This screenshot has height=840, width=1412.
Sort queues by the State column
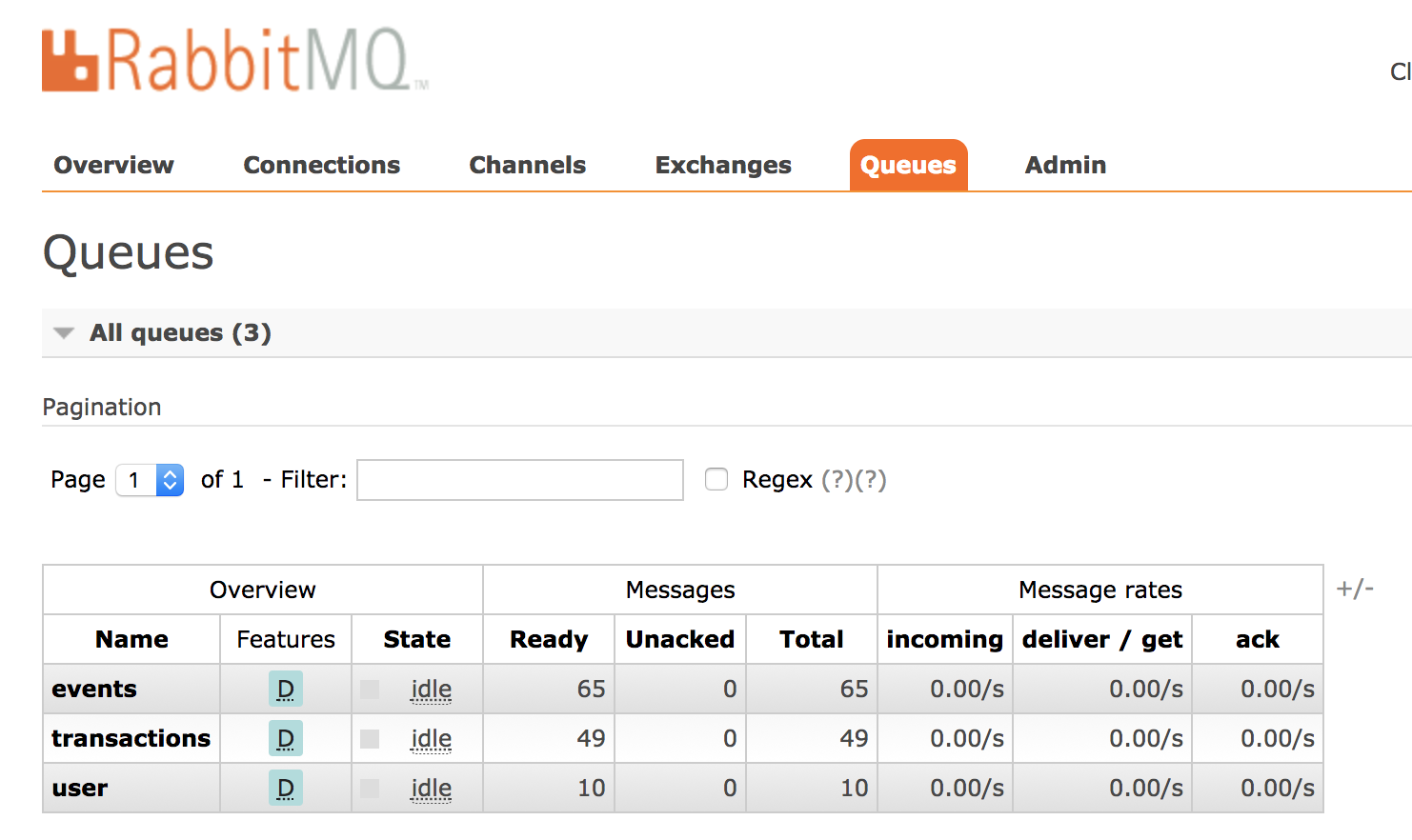point(417,639)
